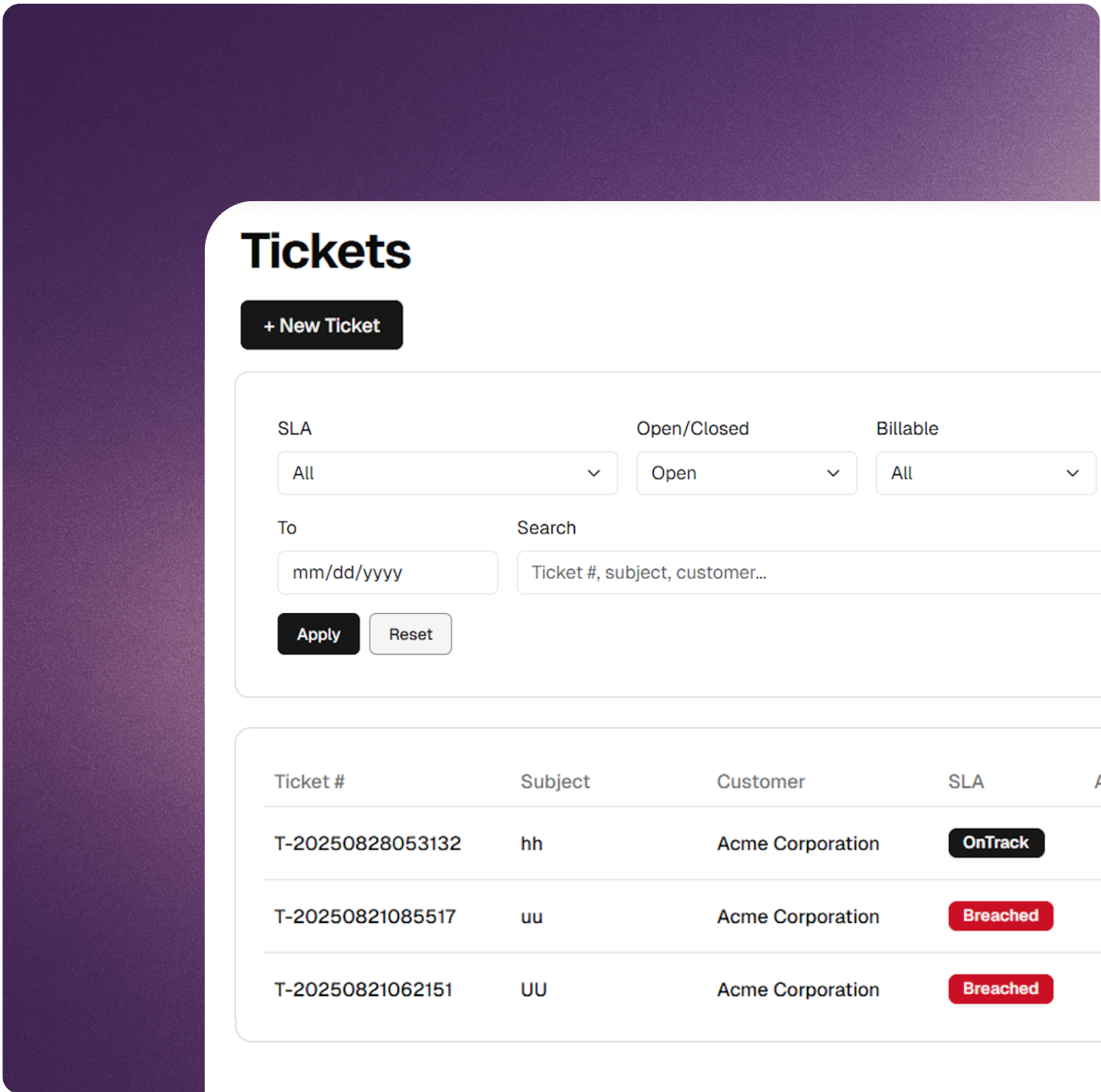Click the mm/dd/yyyy date input field
This screenshot has height=1092, width=1101.
pos(387,572)
